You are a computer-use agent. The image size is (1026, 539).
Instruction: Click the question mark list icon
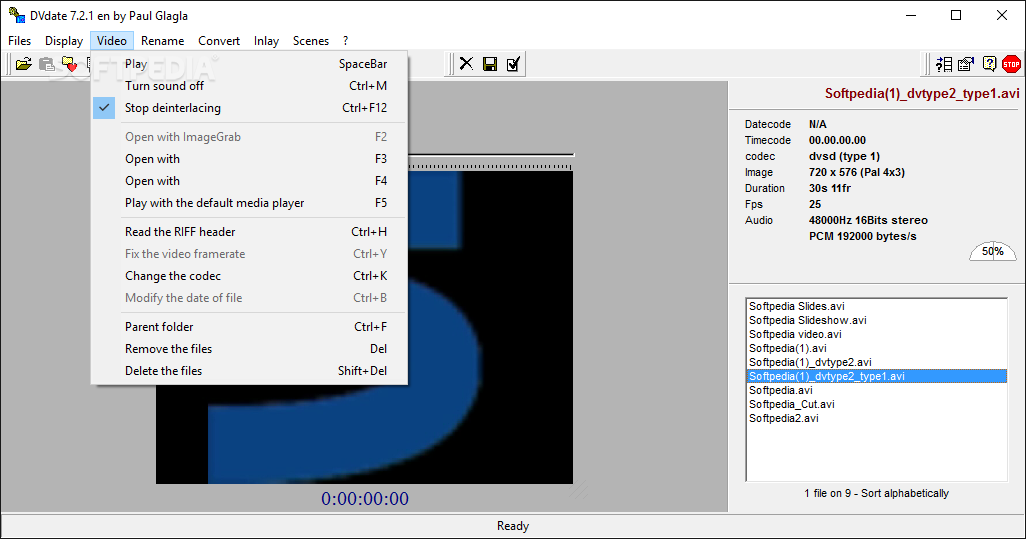point(944,63)
